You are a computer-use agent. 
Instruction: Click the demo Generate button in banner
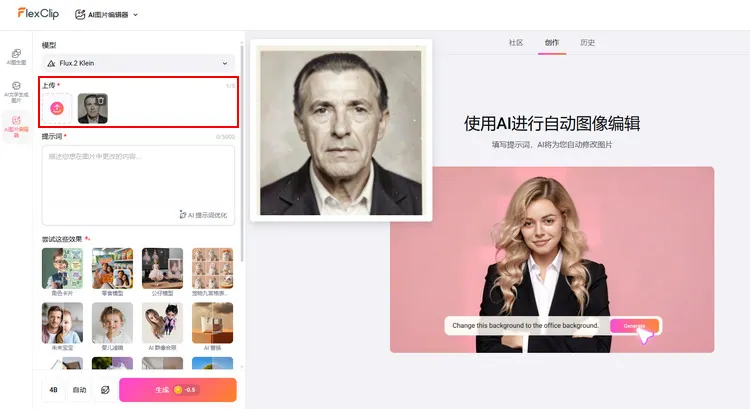[634, 326]
